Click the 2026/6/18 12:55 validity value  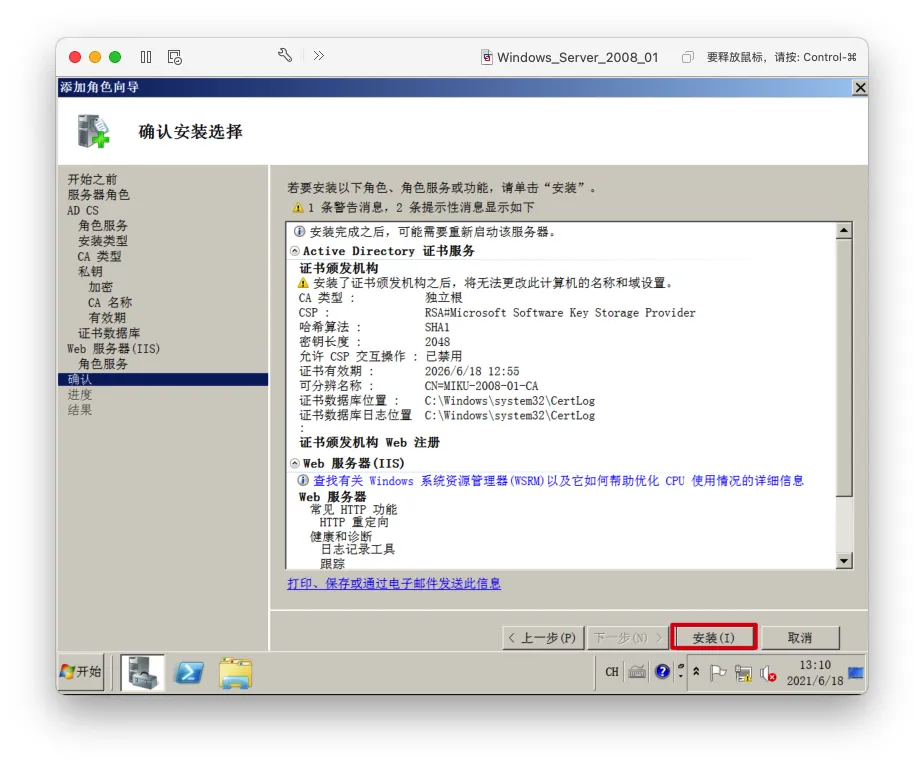pyautogui.click(x=472, y=371)
